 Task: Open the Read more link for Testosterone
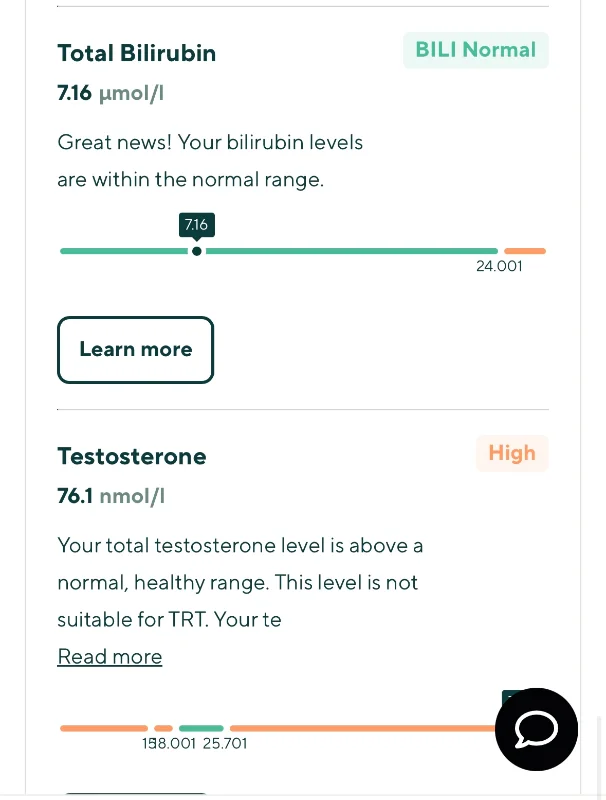110,657
